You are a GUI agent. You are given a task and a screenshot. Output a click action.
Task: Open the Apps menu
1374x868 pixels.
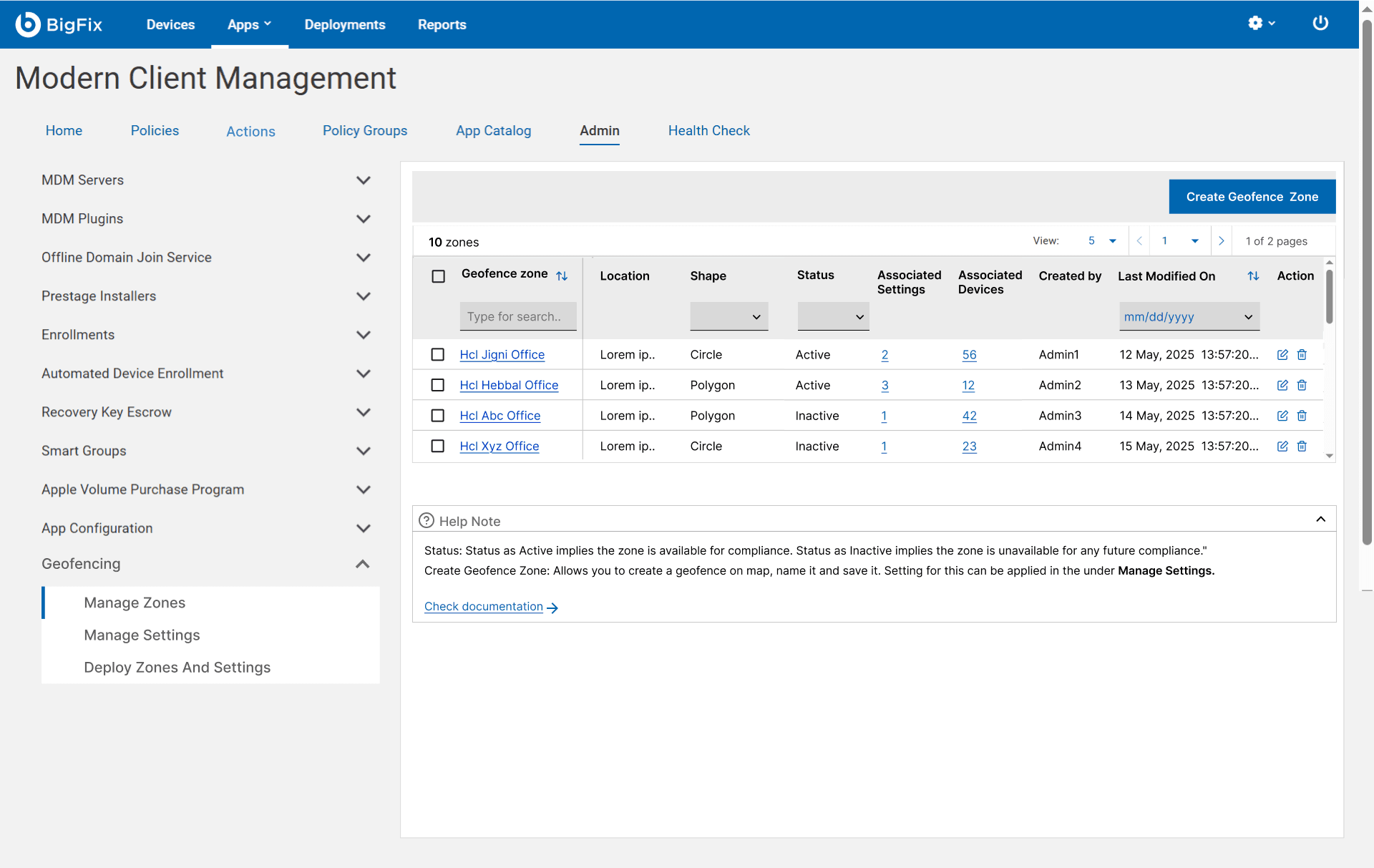pyautogui.click(x=249, y=24)
